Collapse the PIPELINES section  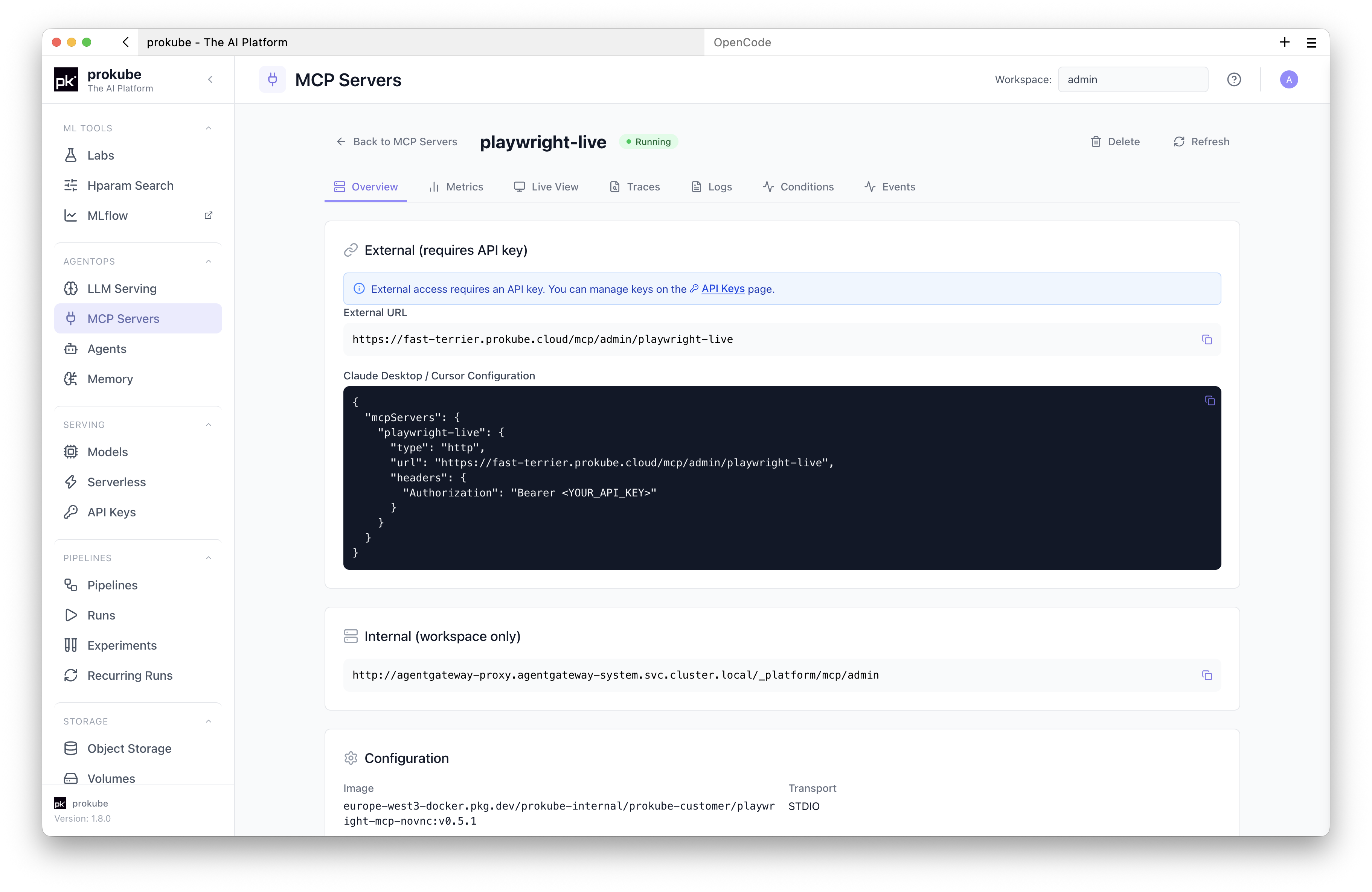[209, 558]
